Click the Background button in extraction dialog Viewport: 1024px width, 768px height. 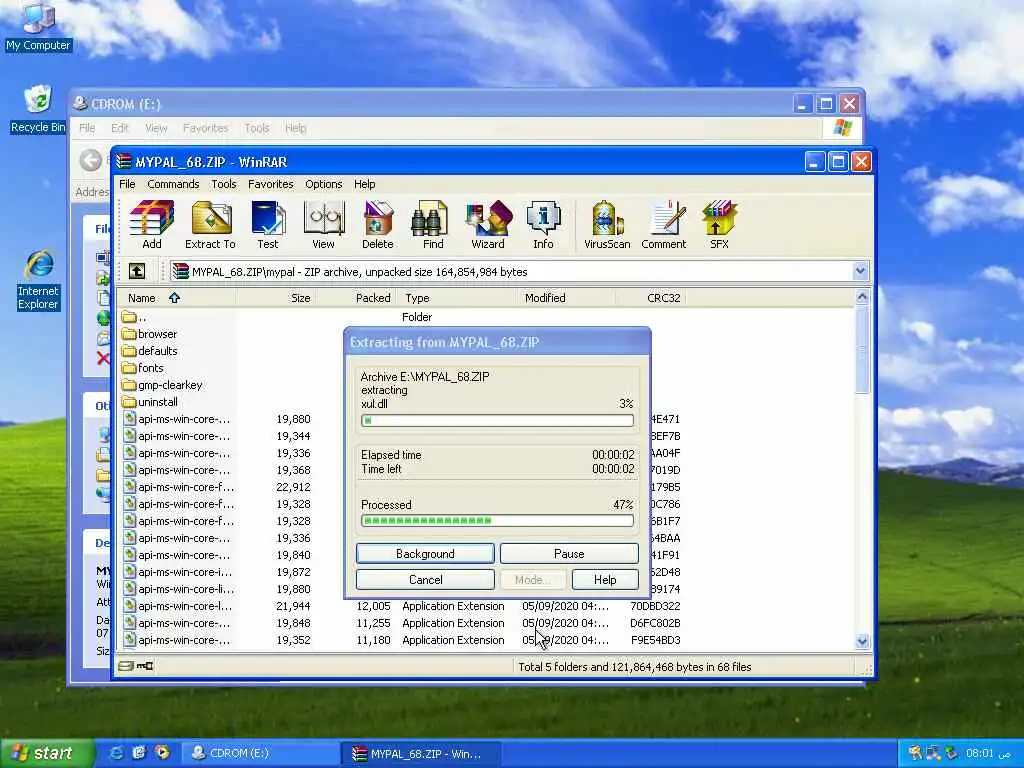(x=425, y=554)
